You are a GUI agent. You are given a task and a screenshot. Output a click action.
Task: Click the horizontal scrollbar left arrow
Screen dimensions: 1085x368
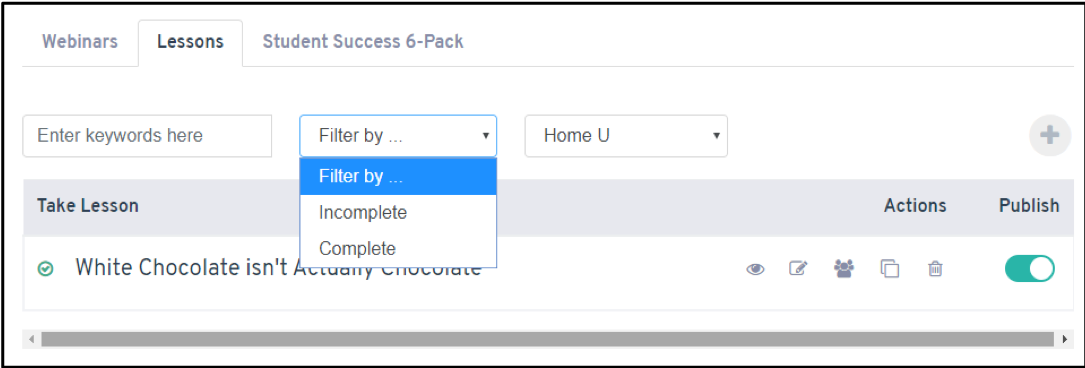[31, 339]
